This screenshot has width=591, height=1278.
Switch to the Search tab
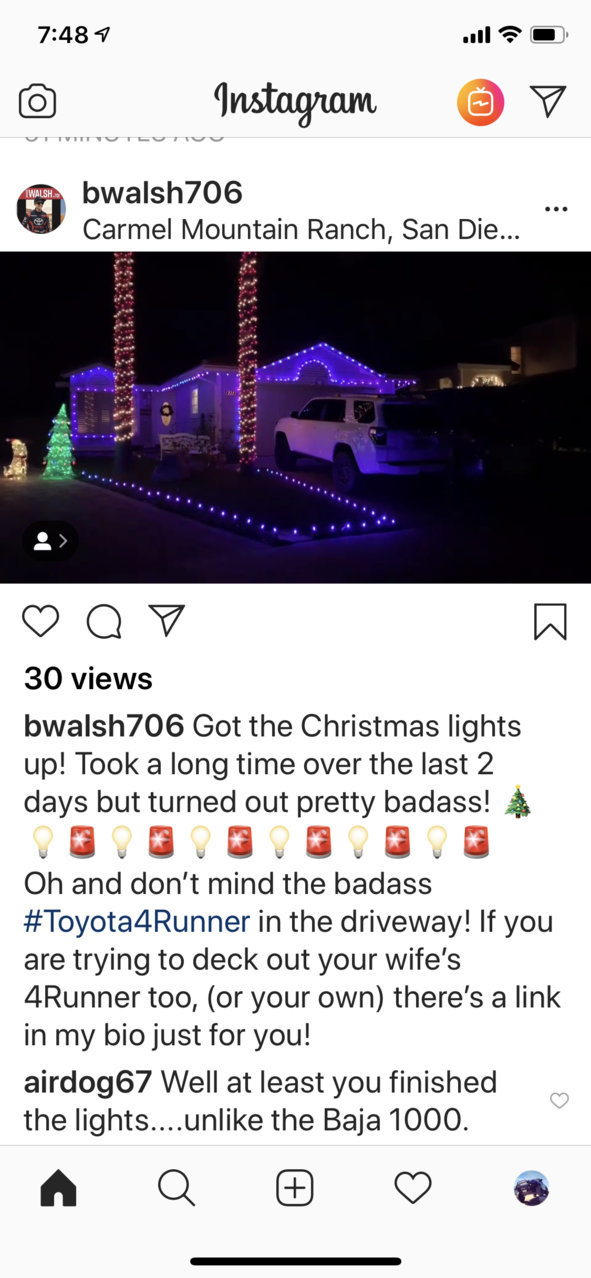click(x=176, y=1188)
